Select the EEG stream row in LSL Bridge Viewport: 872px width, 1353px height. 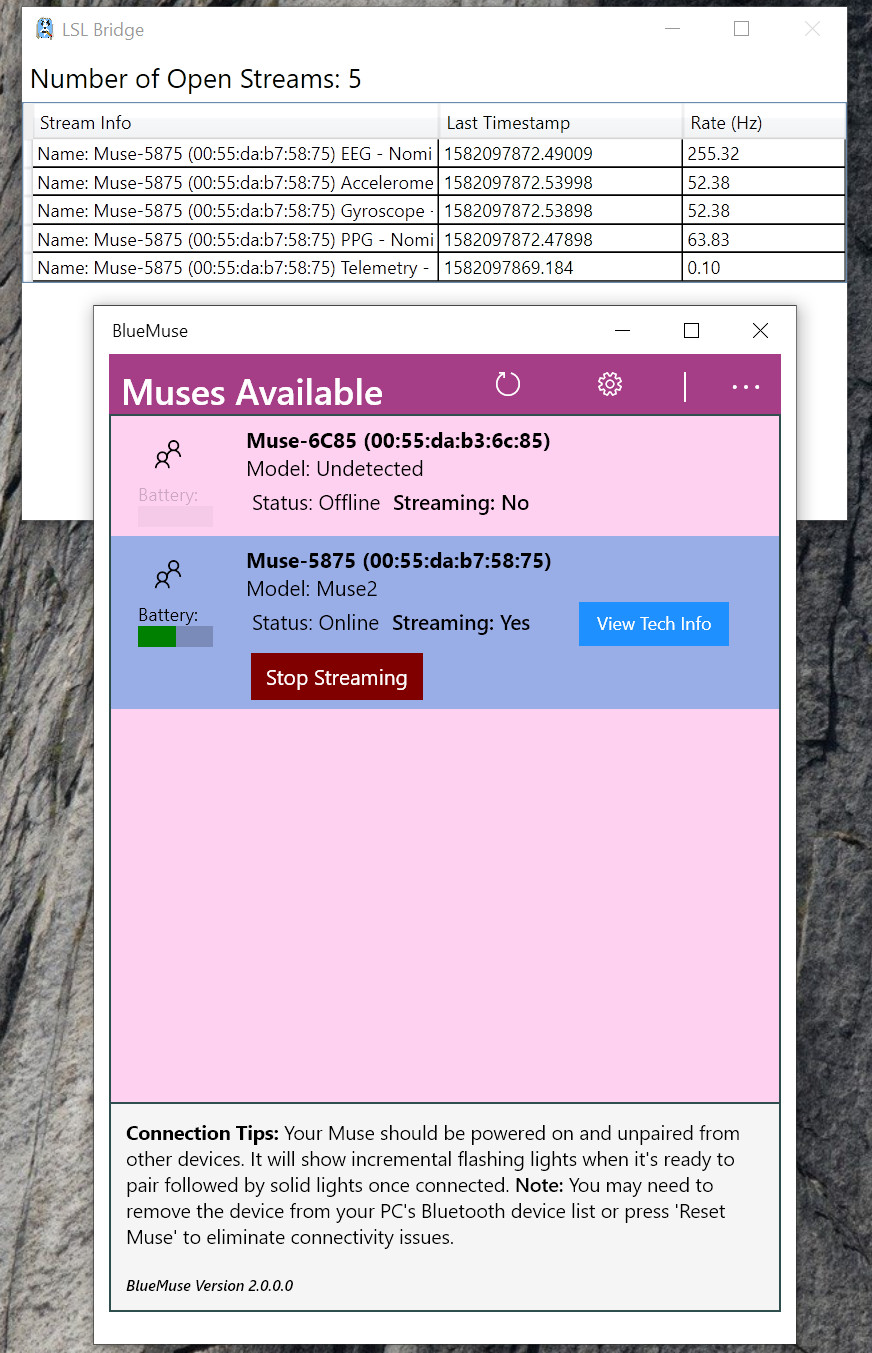pos(440,153)
